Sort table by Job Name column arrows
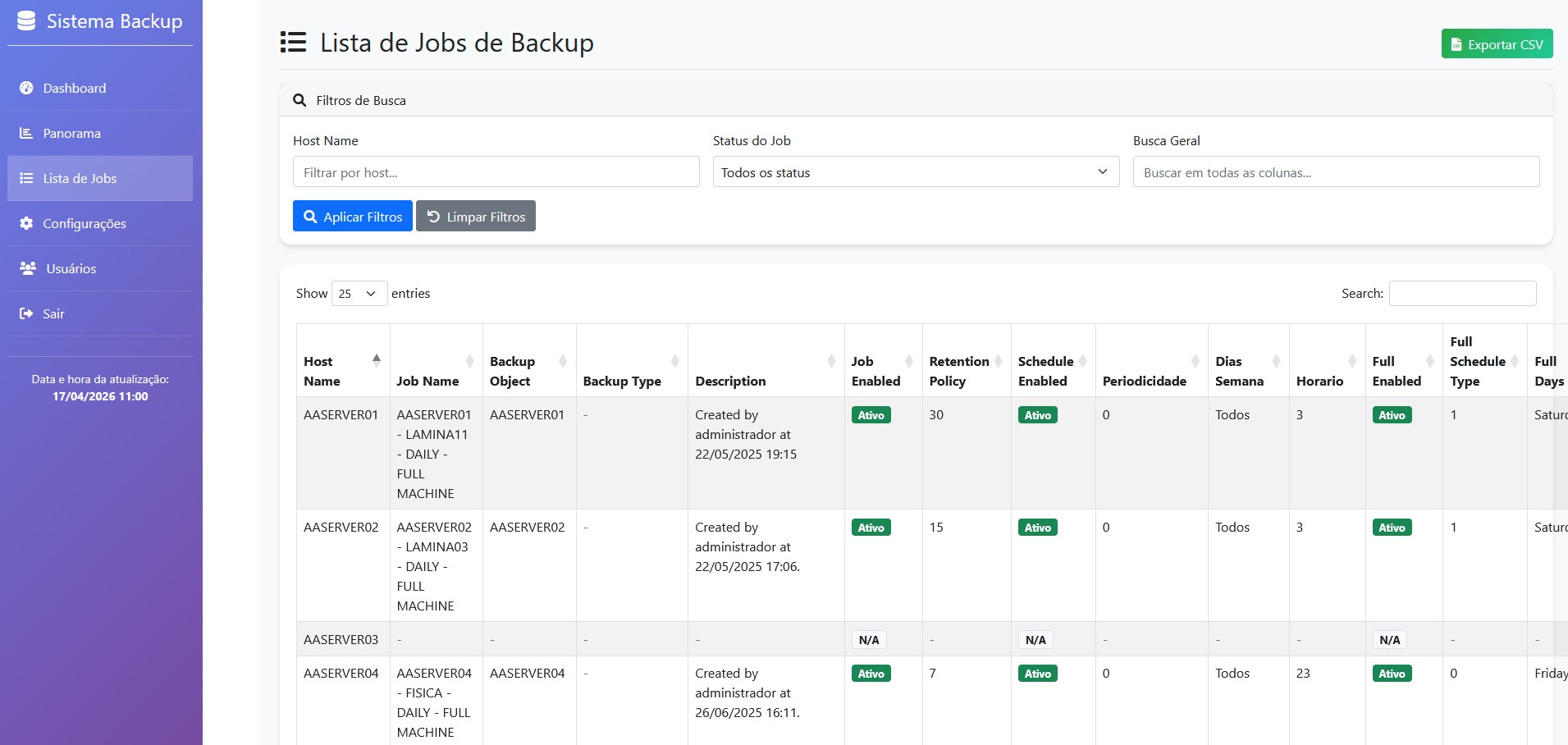The width and height of the screenshot is (1568, 745). click(x=470, y=361)
